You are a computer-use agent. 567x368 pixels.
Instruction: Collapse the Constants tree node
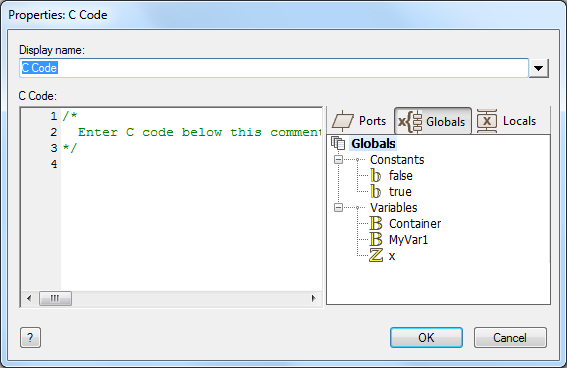[338, 159]
